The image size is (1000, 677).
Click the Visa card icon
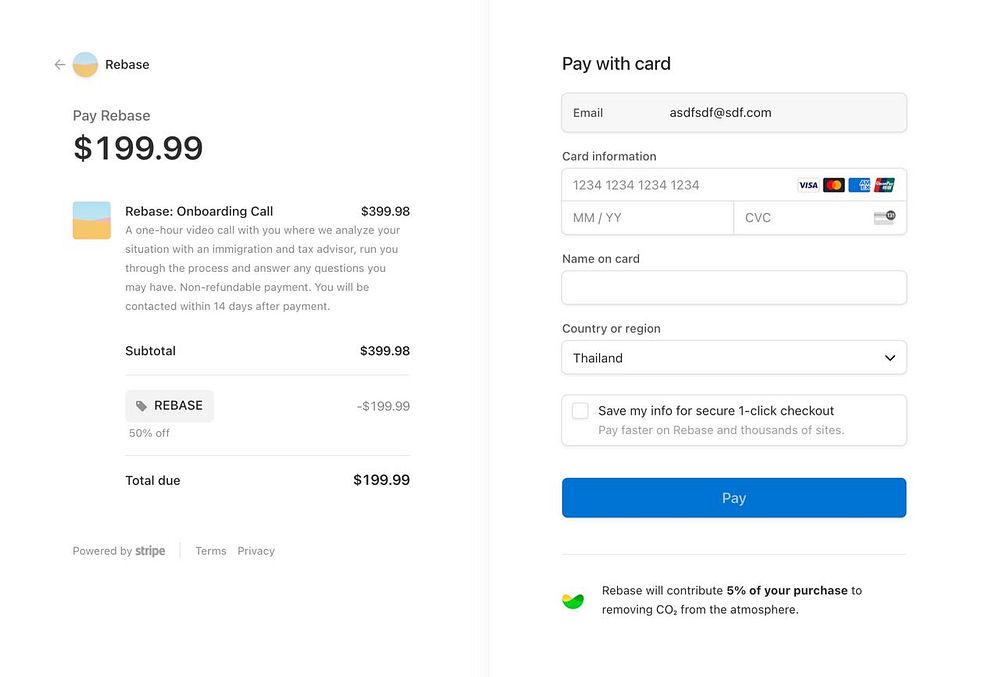pyautogui.click(x=808, y=185)
